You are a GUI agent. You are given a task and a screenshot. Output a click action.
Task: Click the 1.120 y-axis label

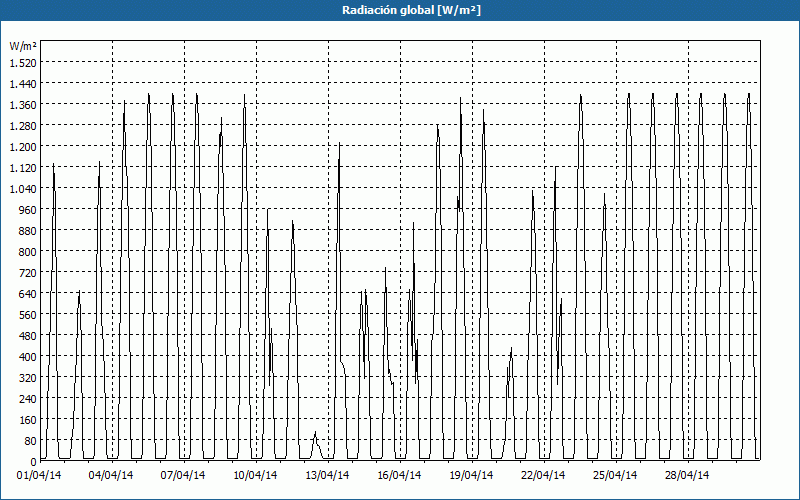pos(23,167)
